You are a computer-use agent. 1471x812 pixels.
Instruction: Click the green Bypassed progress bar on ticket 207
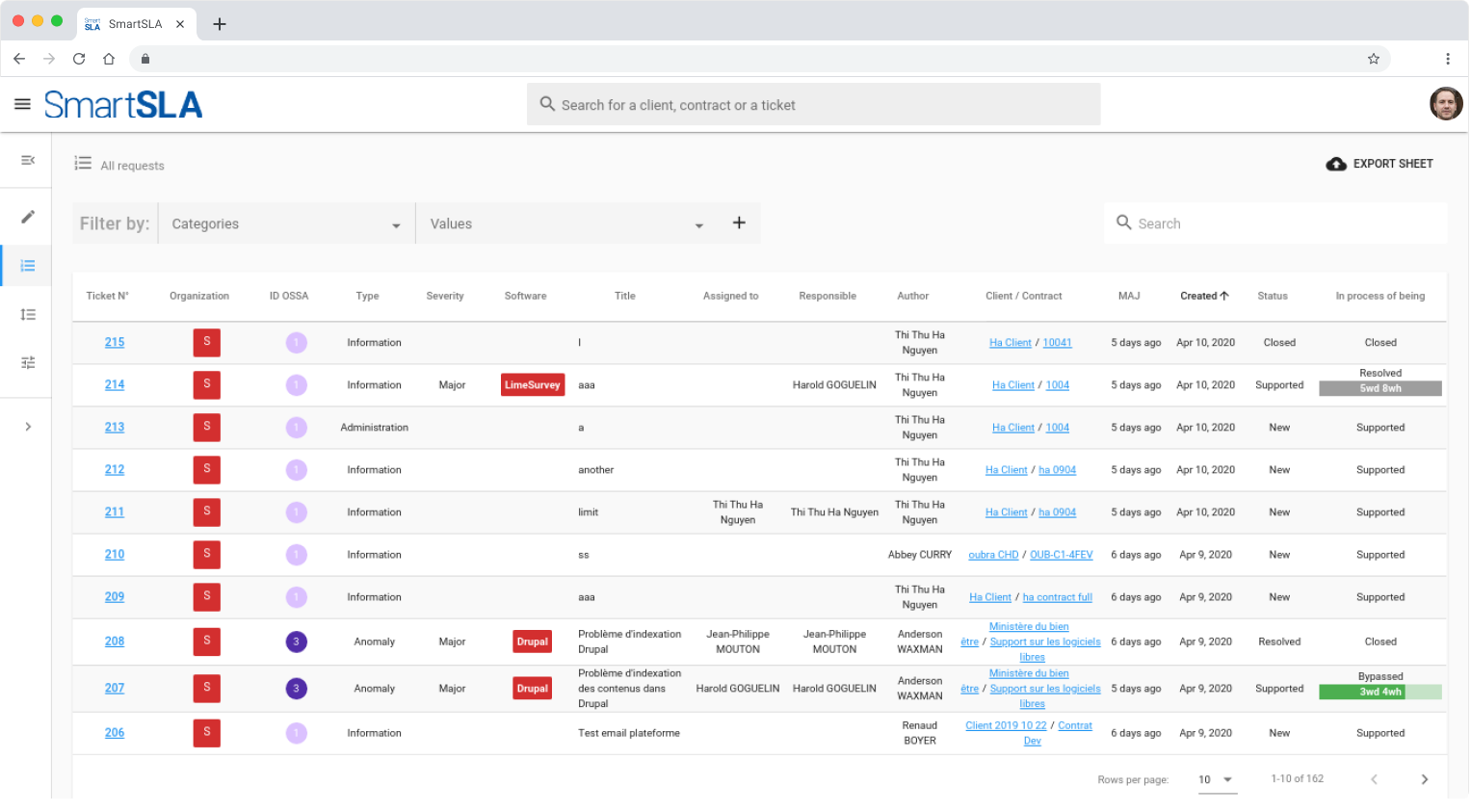pyautogui.click(x=1380, y=692)
